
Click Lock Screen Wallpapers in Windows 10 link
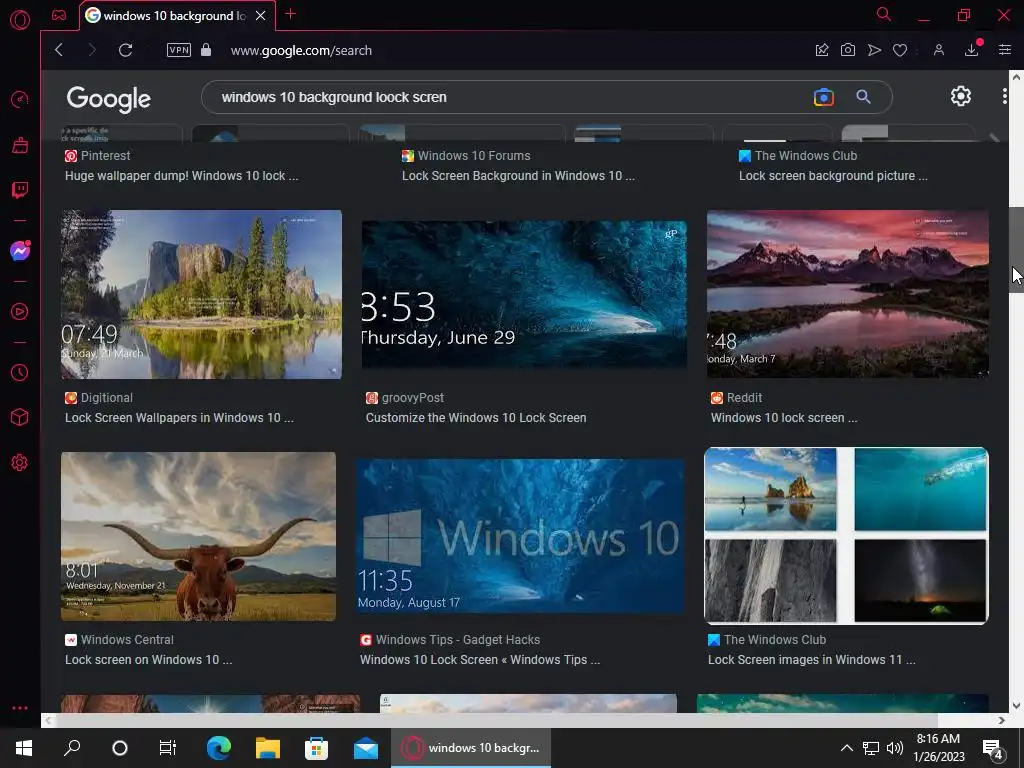click(179, 418)
